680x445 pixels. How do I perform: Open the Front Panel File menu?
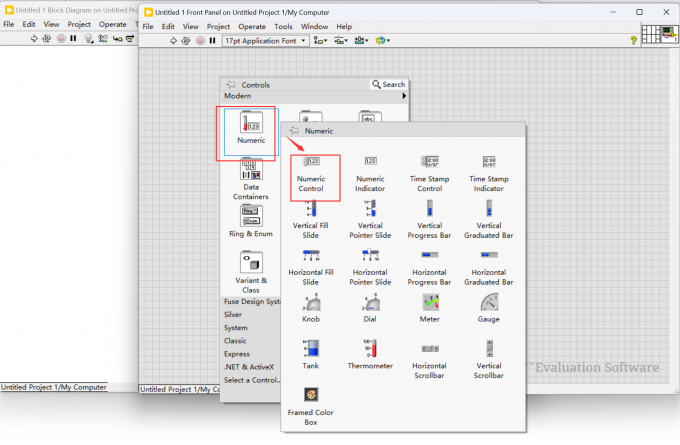pyautogui.click(x=148, y=26)
